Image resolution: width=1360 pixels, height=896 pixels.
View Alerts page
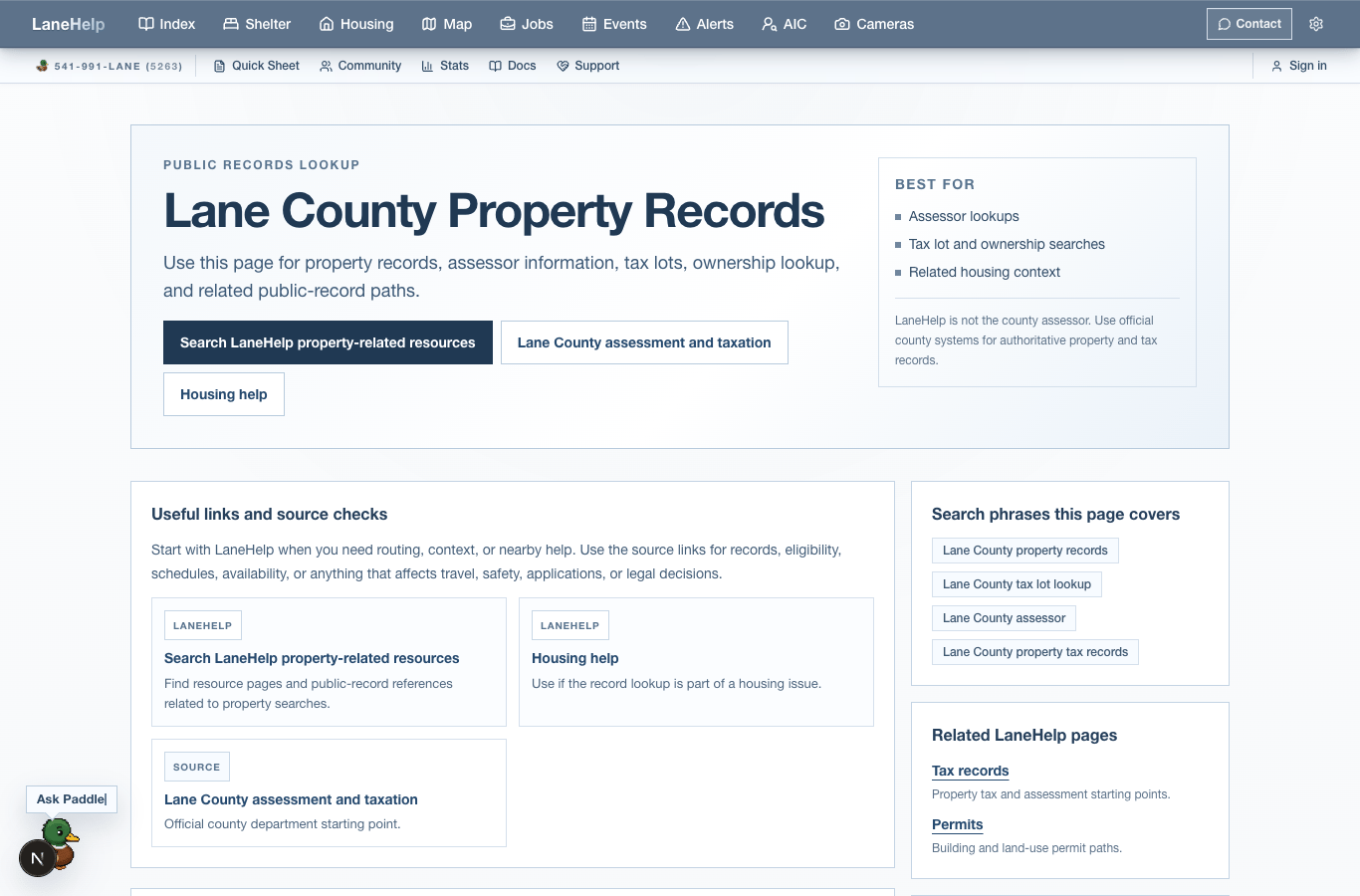(x=705, y=24)
